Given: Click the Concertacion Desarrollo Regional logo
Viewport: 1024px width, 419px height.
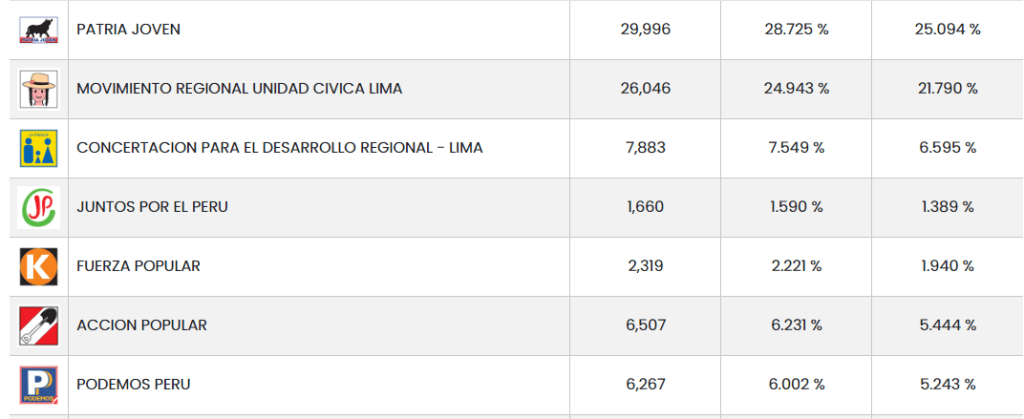Looking at the screenshot, I should click(x=39, y=148).
